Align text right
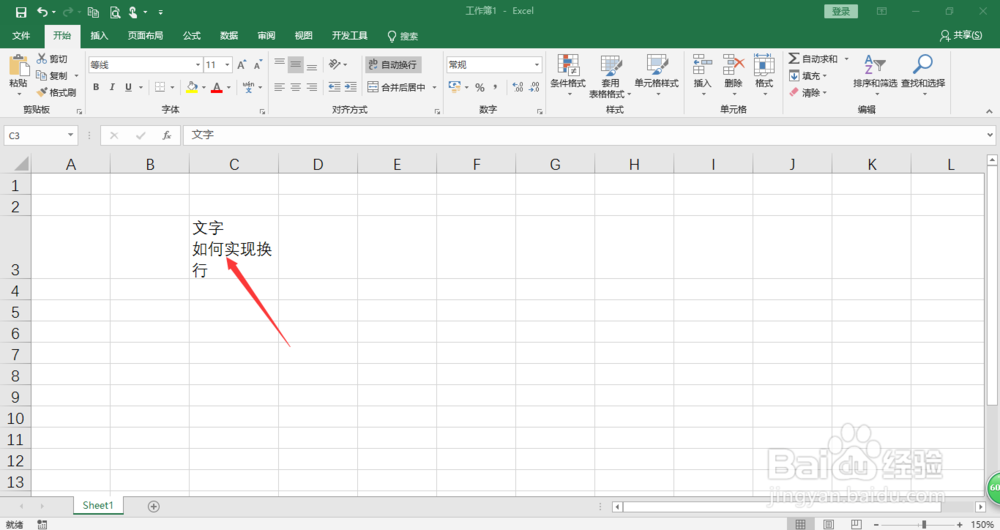 pyautogui.click(x=312, y=87)
